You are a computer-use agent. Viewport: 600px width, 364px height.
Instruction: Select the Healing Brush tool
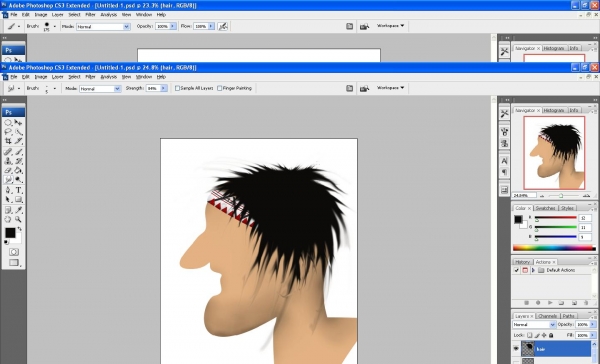(8, 152)
